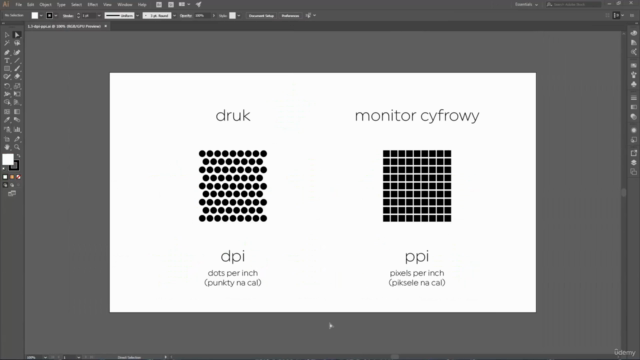Select the Shape Builder tool
The width and height of the screenshot is (640, 360).
pos(7,102)
